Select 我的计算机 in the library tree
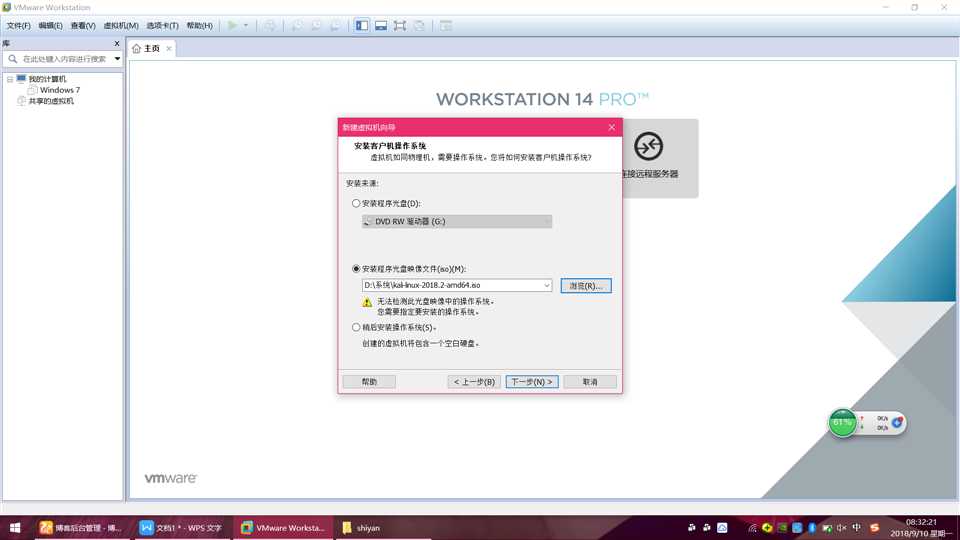The image size is (960, 540). click(47, 79)
